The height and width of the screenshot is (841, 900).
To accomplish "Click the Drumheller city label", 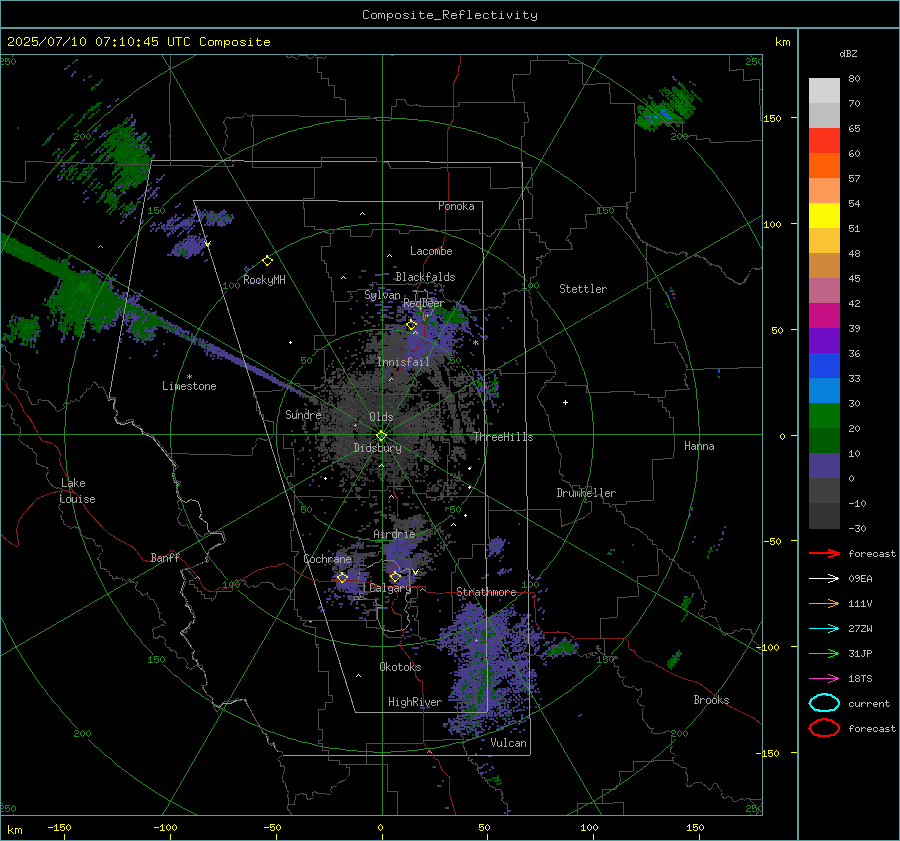I will click(x=586, y=493).
